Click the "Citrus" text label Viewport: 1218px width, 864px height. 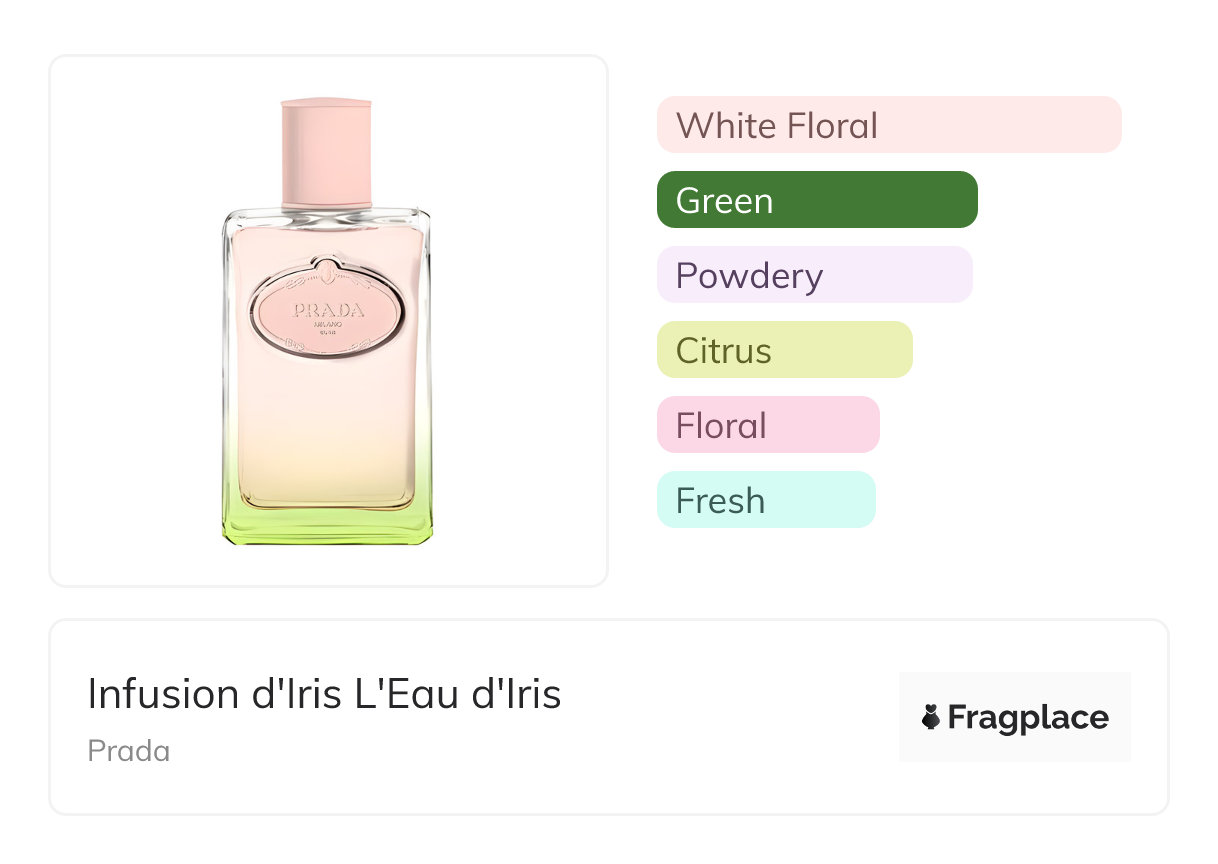pos(724,351)
